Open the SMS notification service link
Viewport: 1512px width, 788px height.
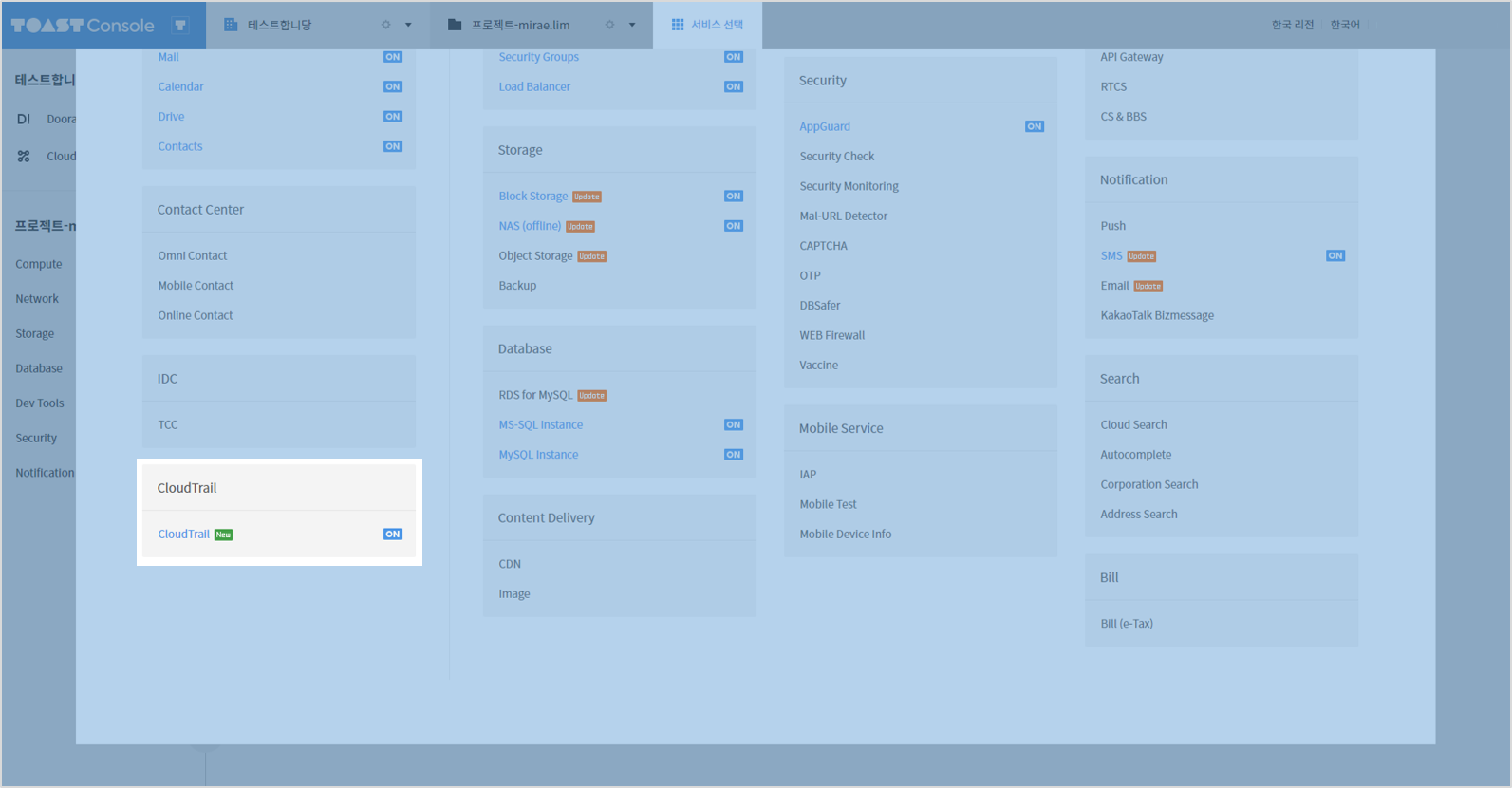point(1111,255)
